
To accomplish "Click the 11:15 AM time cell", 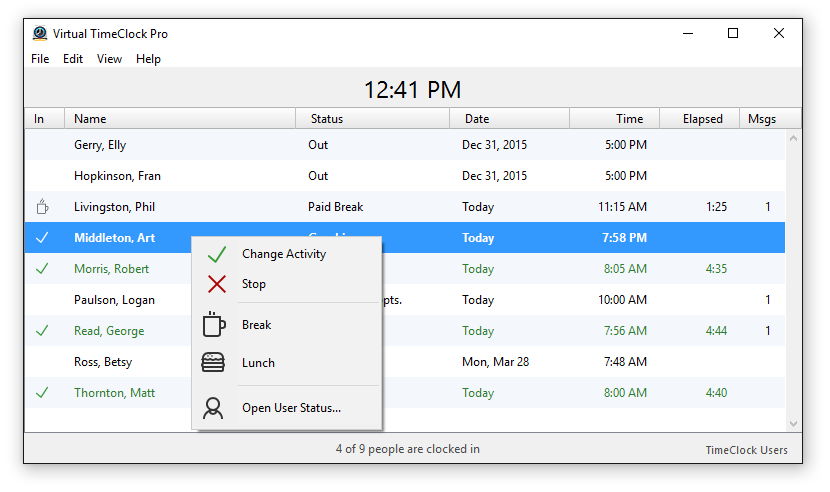I will point(622,207).
